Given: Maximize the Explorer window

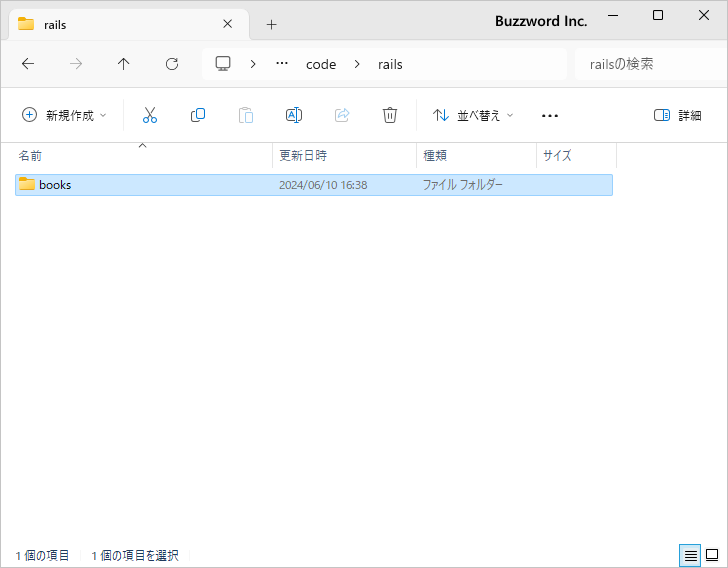Looking at the screenshot, I should tap(658, 15).
